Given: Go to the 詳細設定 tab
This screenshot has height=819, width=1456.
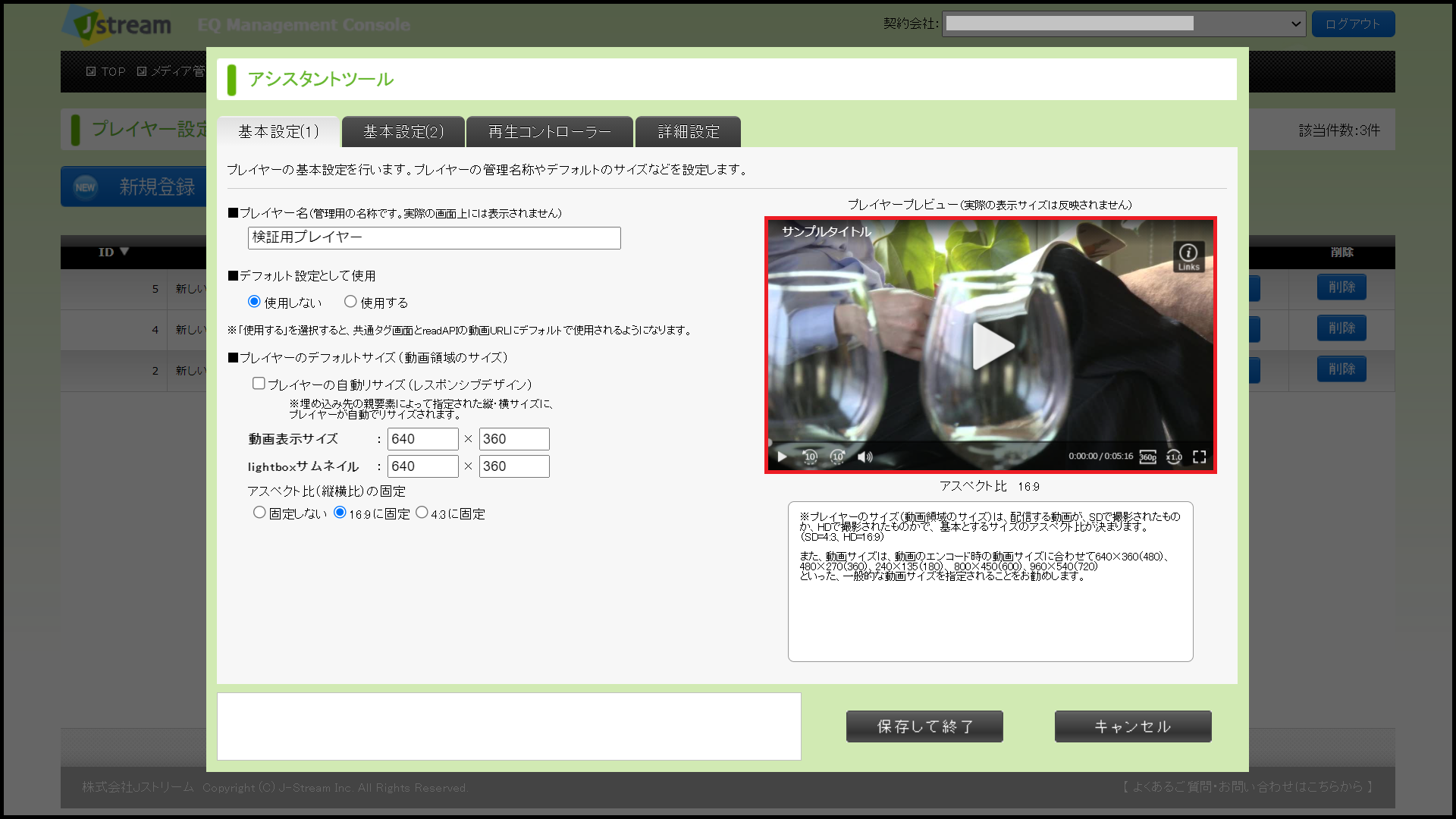Looking at the screenshot, I should click(x=688, y=132).
